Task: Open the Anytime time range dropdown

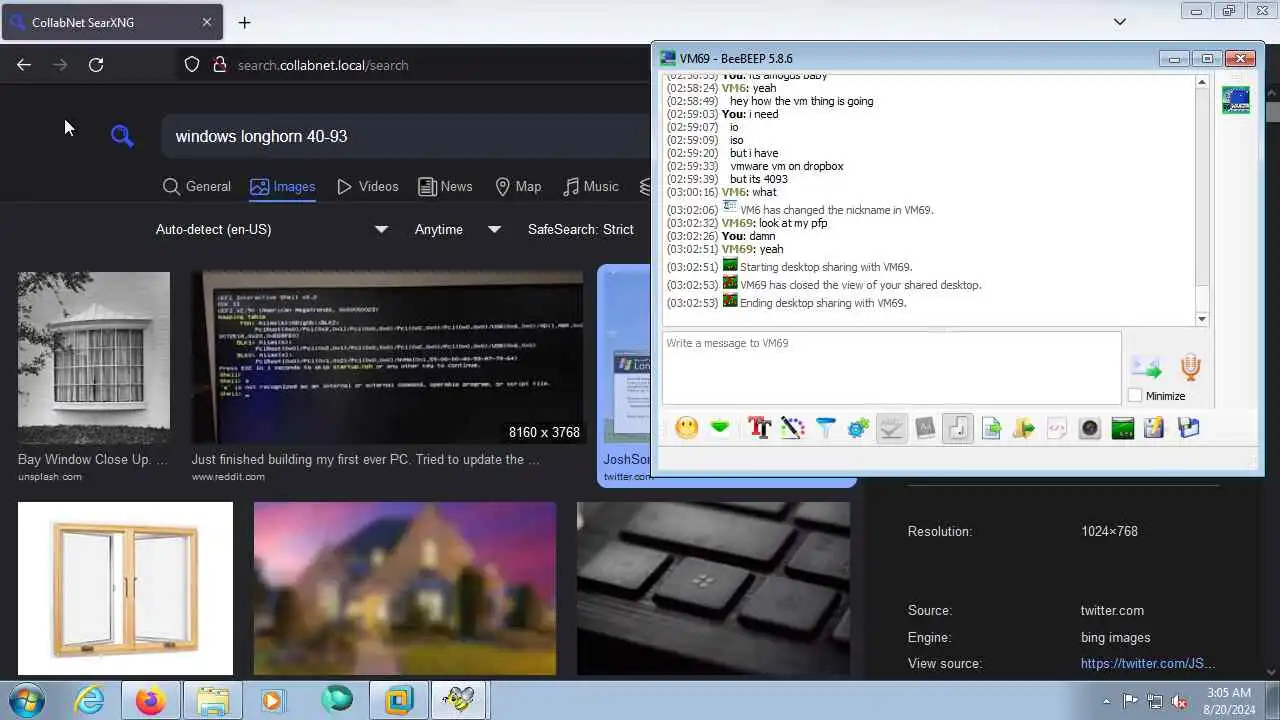Action: [458, 229]
